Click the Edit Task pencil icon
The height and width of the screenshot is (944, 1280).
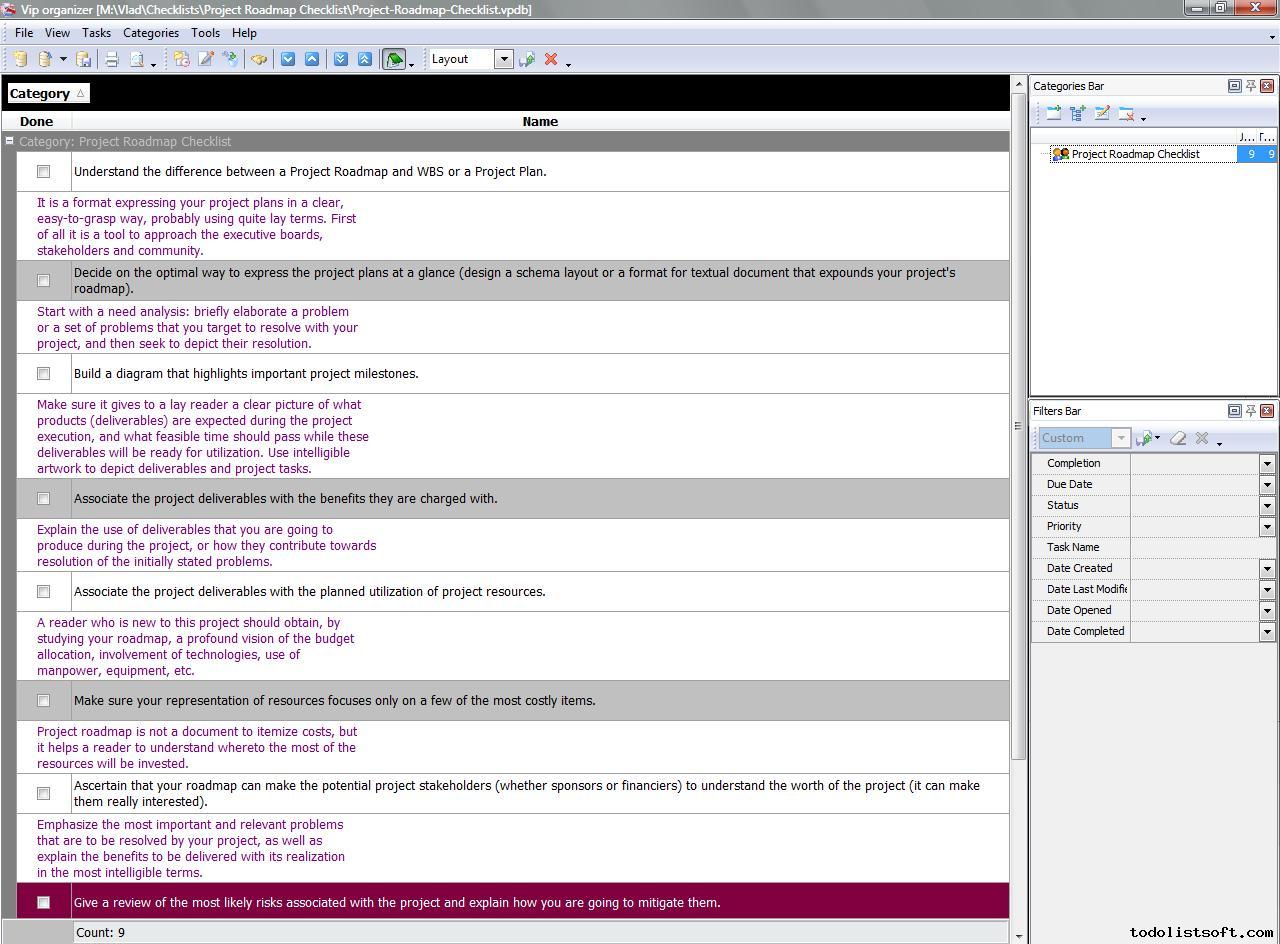click(x=206, y=60)
